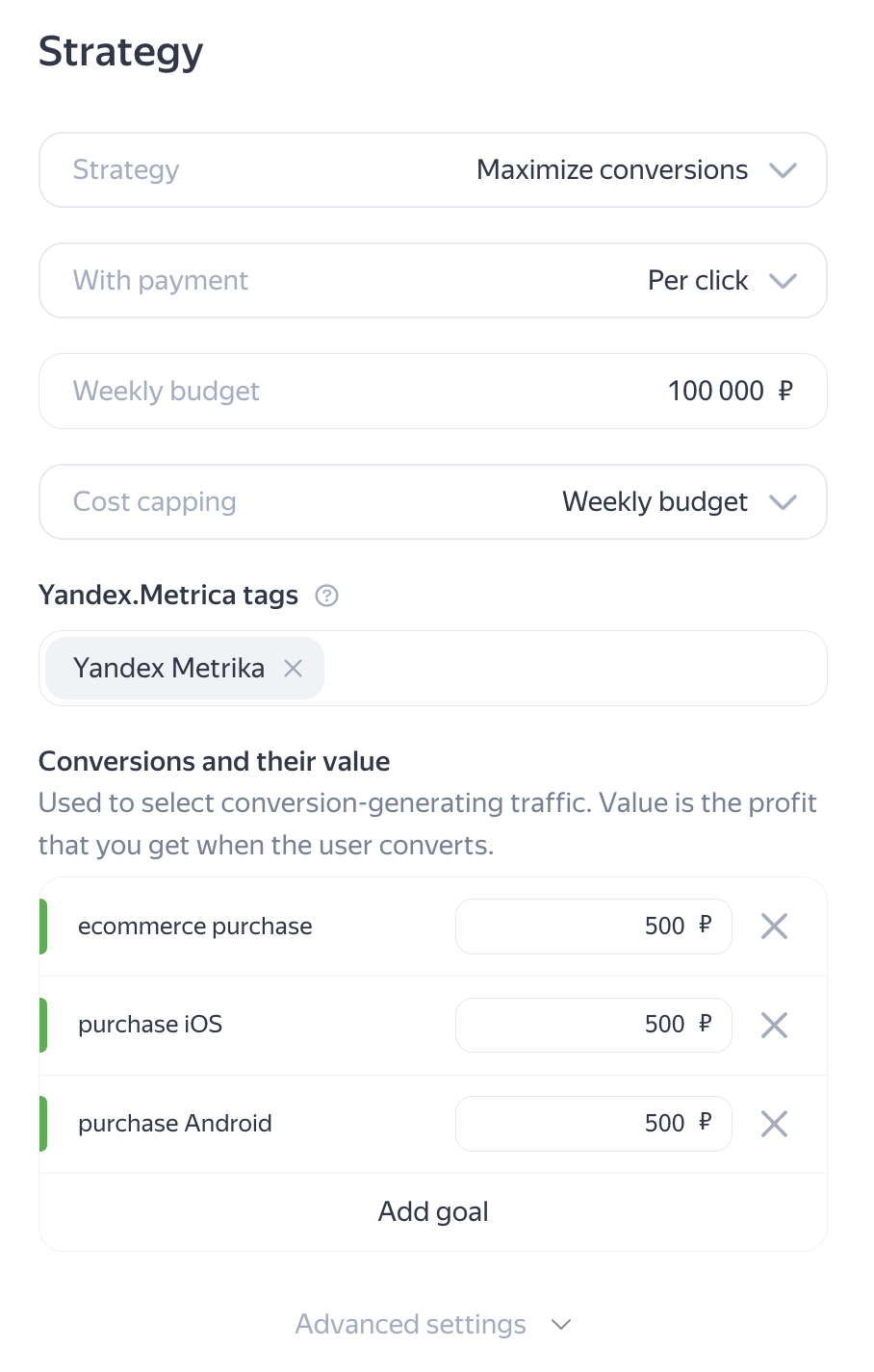
Task: Click the Add goal button
Action: 433,1212
